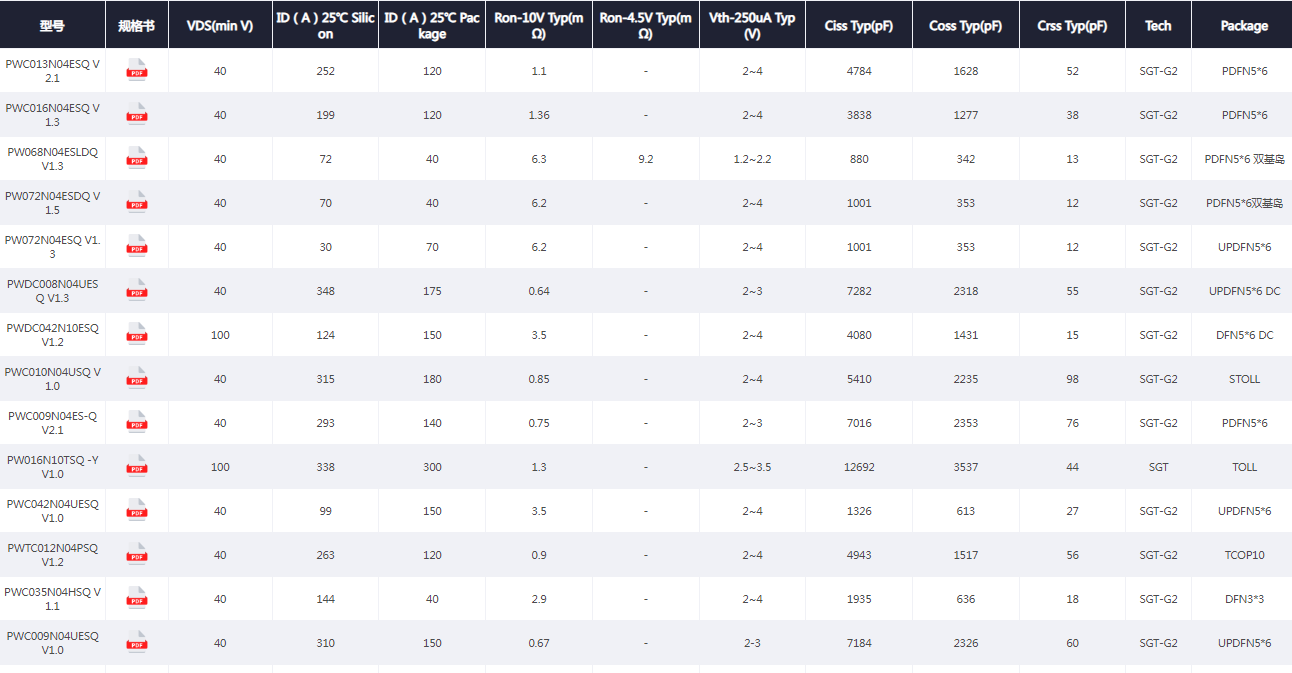1292x673 pixels.
Task: Select the Package column header
Action: (1244, 26)
